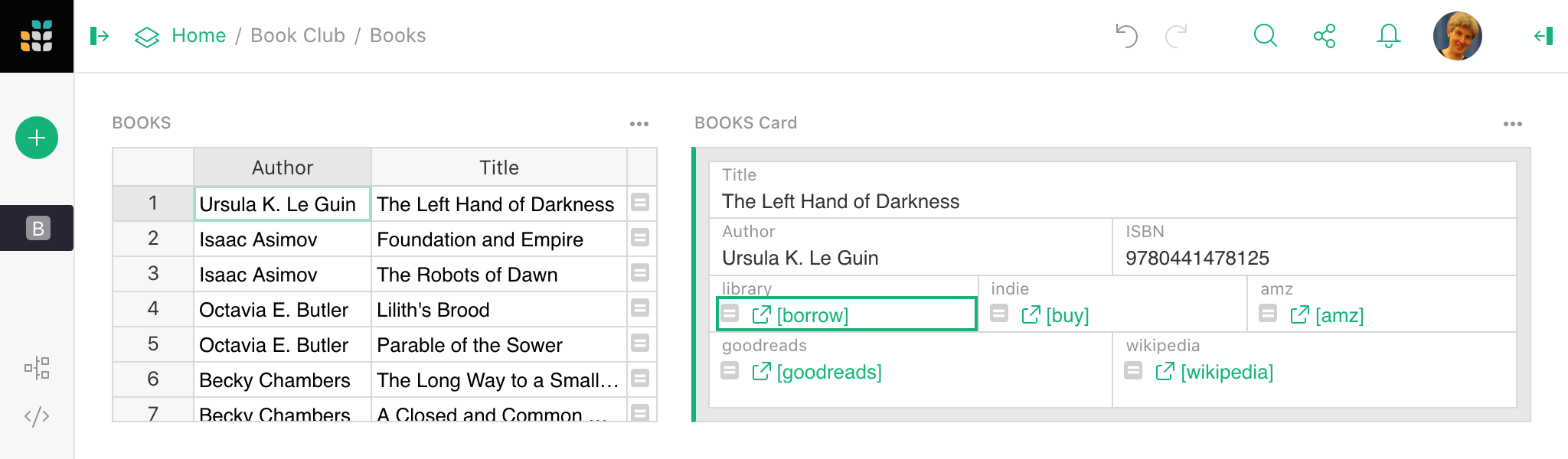Click the Author column header
Screen dimensions: 1568x459
click(x=283, y=168)
